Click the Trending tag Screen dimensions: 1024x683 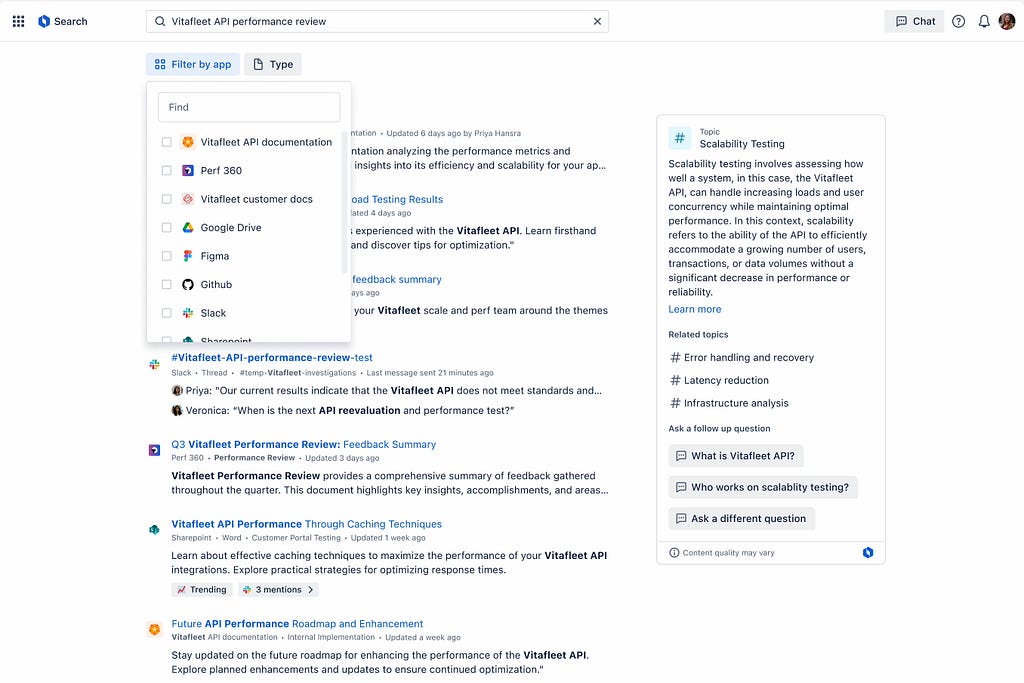[202, 590]
